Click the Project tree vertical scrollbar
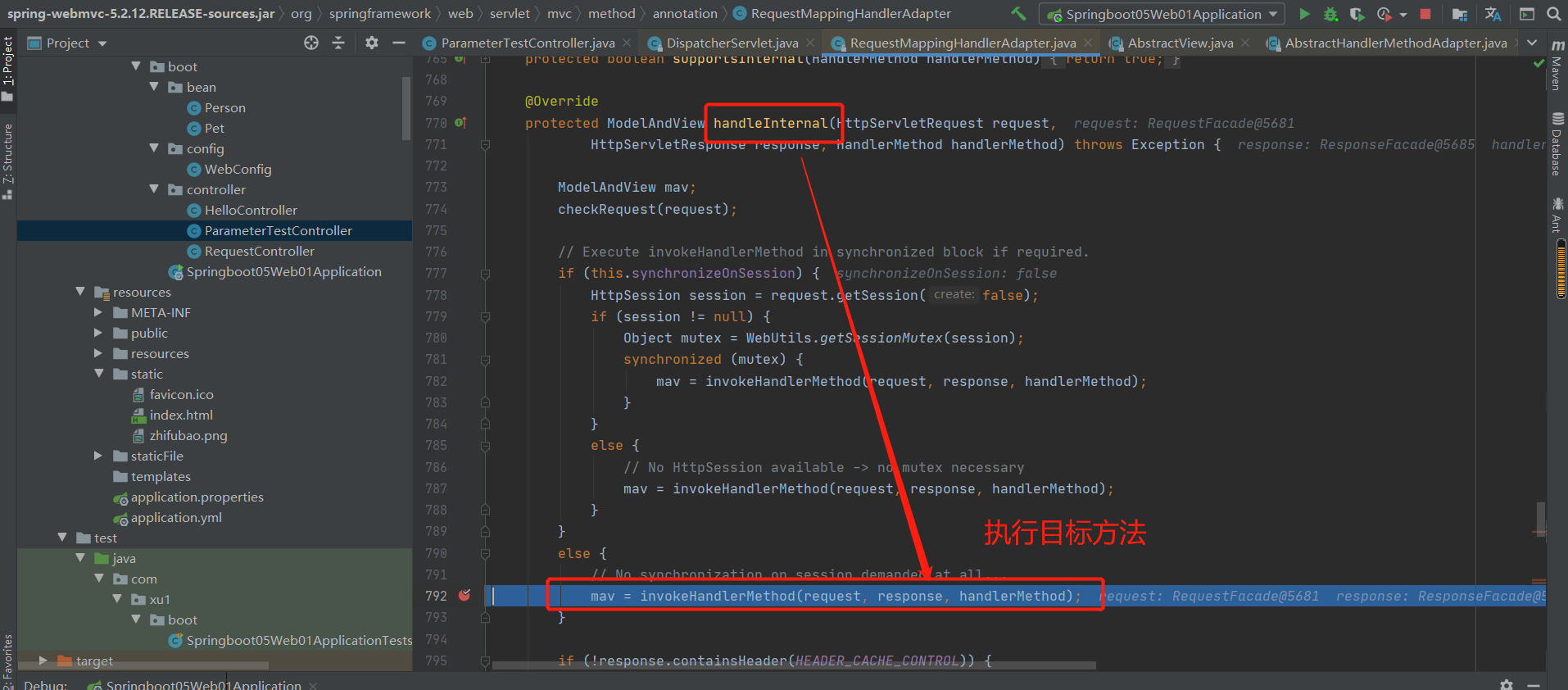 pyautogui.click(x=406, y=108)
